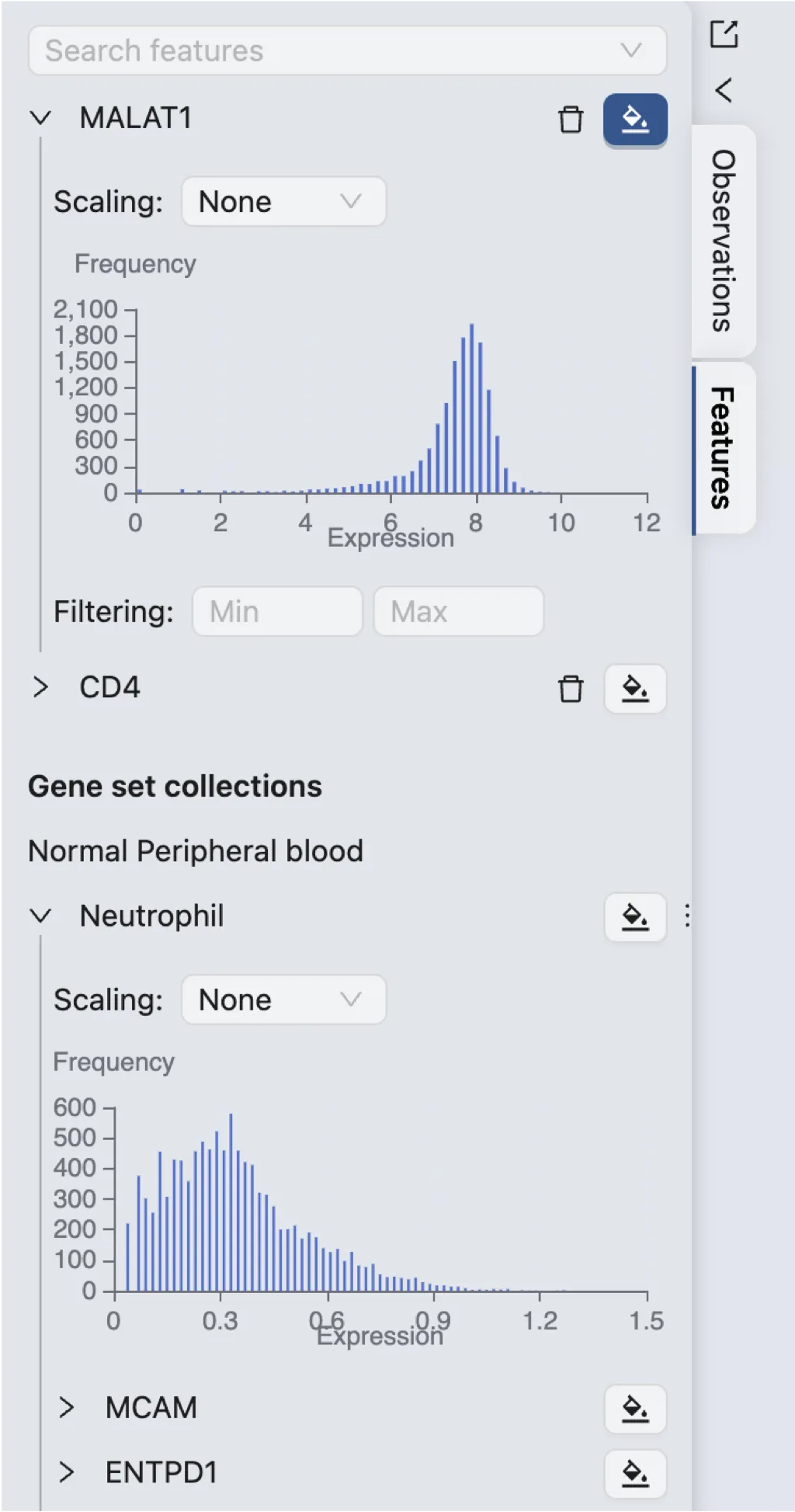Screen dimensions: 795x1512
Task: Color plot by CD4 expression
Action: [635, 689]
